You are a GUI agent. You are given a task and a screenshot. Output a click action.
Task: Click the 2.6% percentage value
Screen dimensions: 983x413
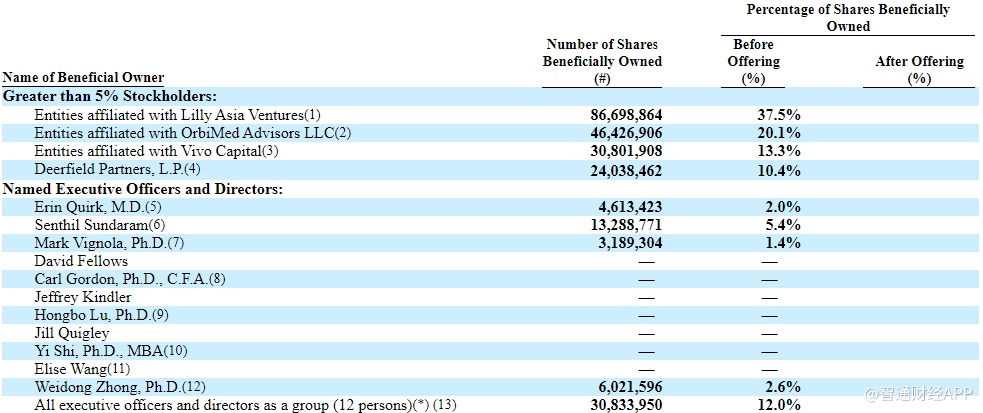pos(782,387)
